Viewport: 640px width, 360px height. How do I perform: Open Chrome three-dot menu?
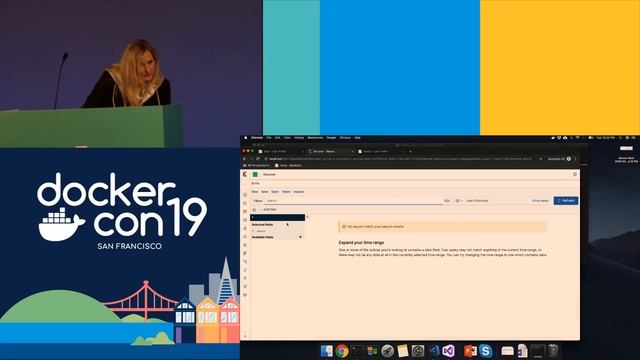(576, 159)
